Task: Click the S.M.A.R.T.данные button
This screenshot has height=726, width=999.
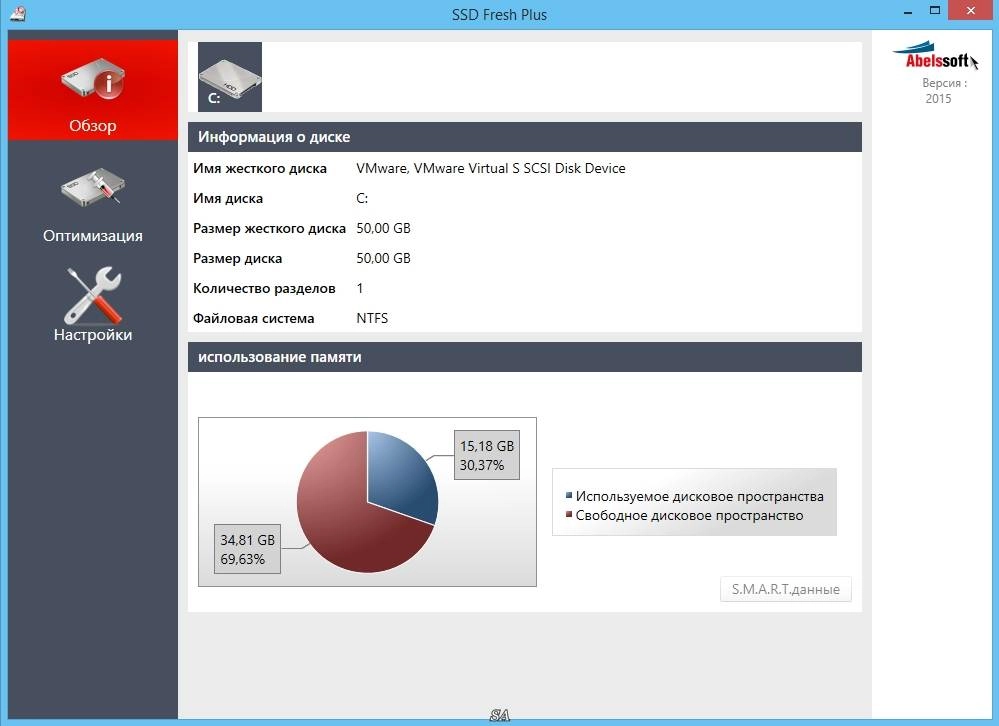Action: [786, 589]
